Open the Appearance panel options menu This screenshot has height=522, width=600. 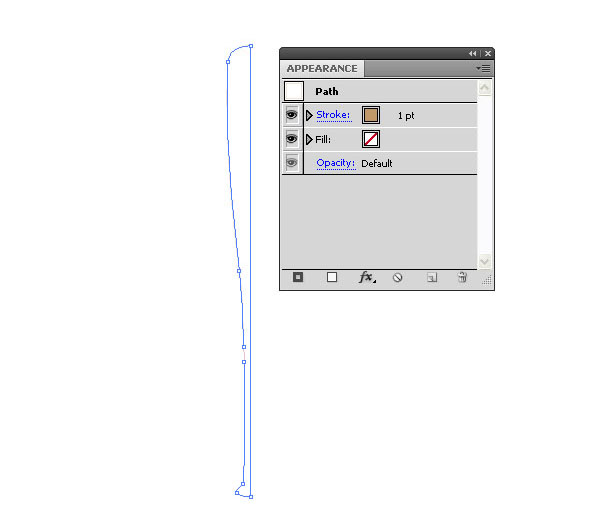[x=483, y=69]
